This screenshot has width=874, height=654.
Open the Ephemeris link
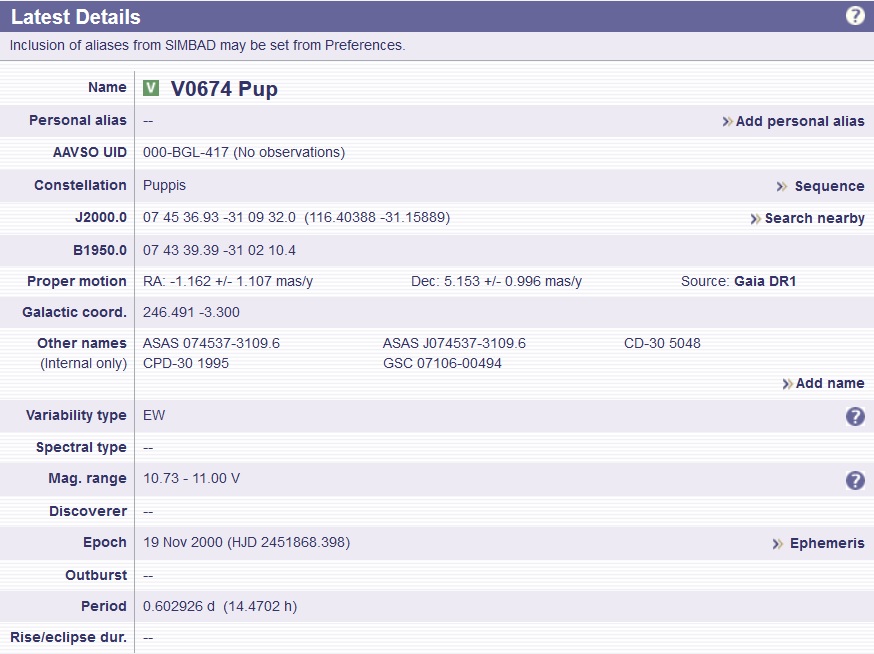tap(827, 543)
